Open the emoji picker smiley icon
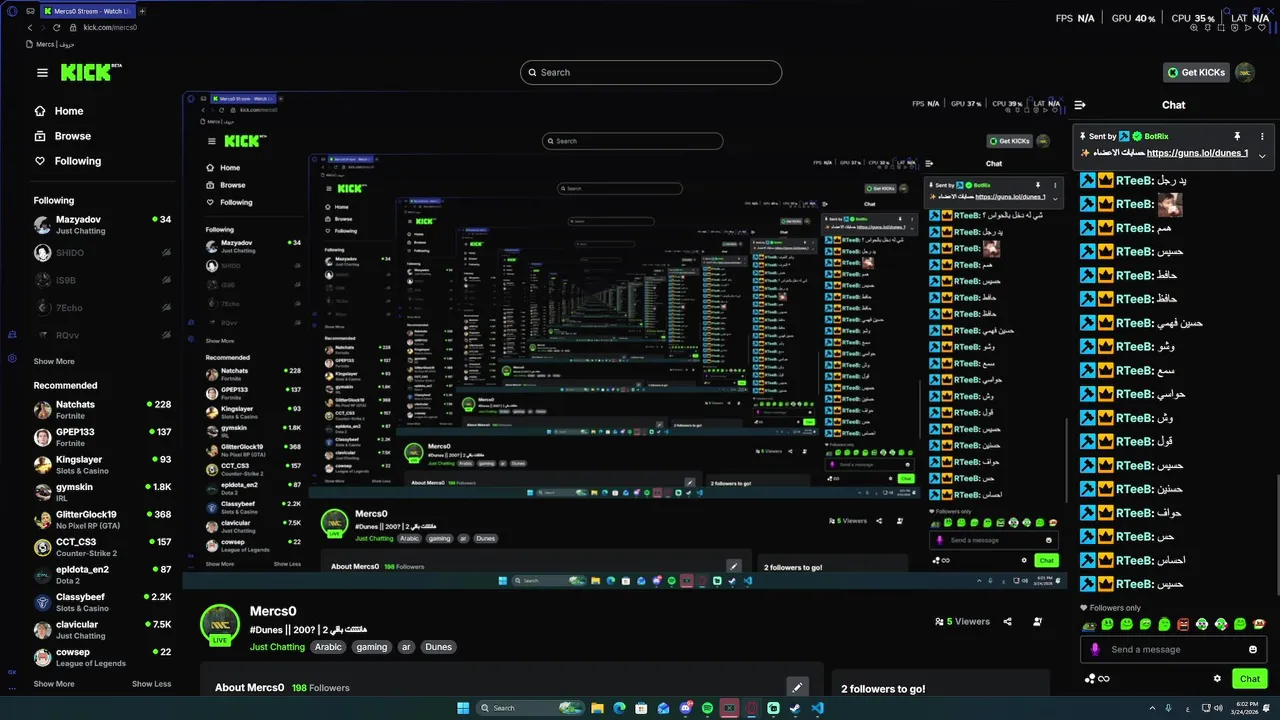Screen dimensions: 1280x720 pyautogui.click(x=1253, y=649)
